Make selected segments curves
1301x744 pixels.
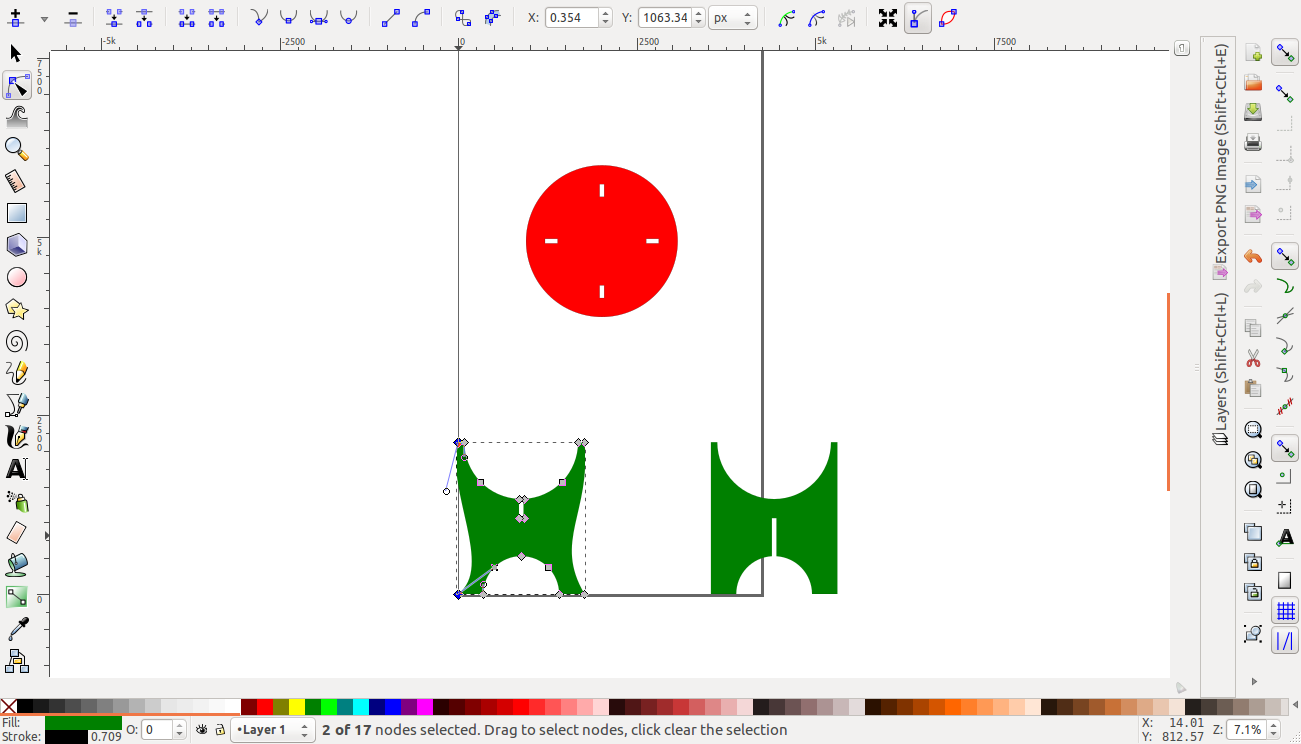(x=421, y=18)
